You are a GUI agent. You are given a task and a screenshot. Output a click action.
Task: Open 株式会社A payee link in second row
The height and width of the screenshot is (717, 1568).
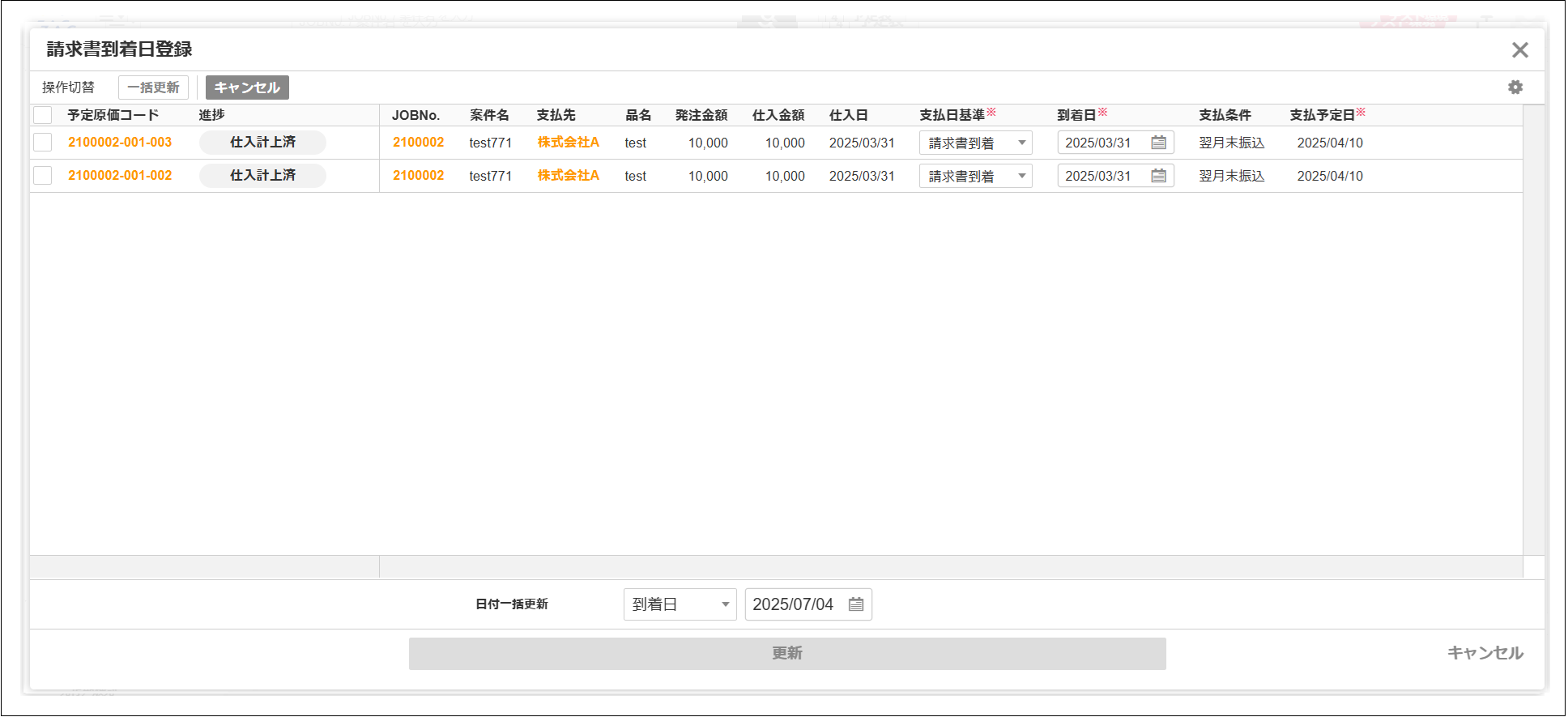[x=568, y=176]
